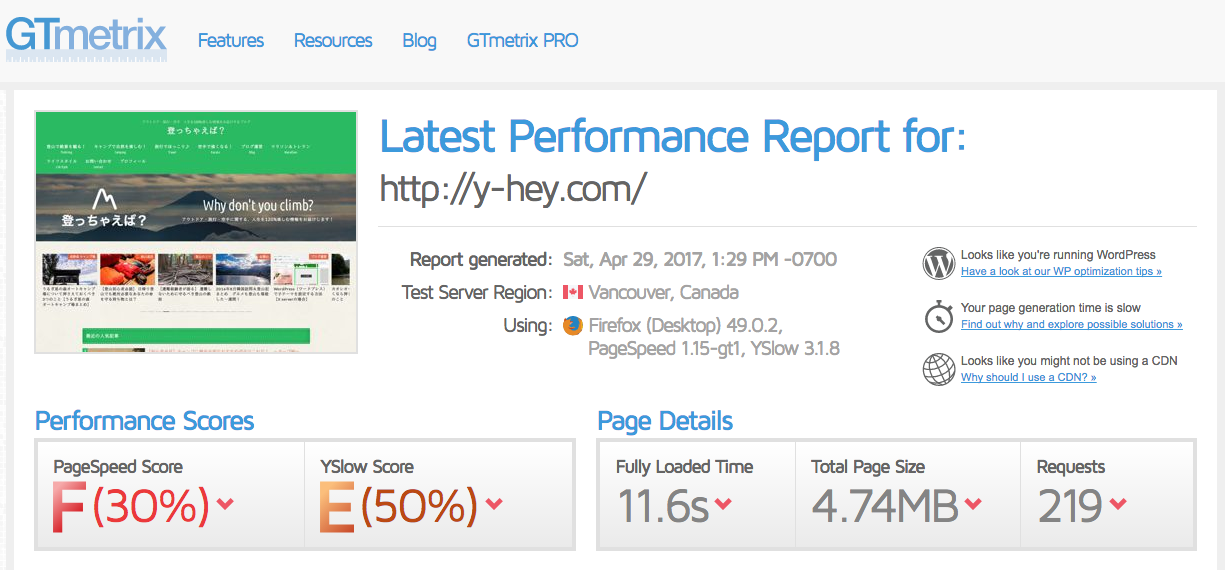Expand the Fully Loaded Time arrow
1225x570 pixels.
click(x=722, y=504)
